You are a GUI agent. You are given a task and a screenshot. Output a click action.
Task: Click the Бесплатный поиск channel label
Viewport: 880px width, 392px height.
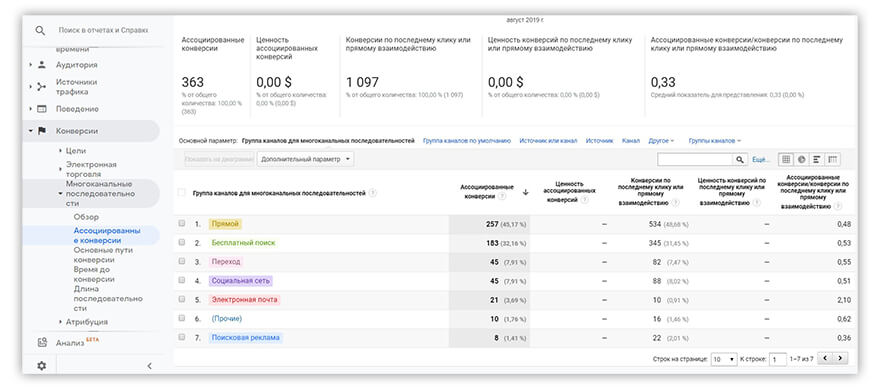243,243
